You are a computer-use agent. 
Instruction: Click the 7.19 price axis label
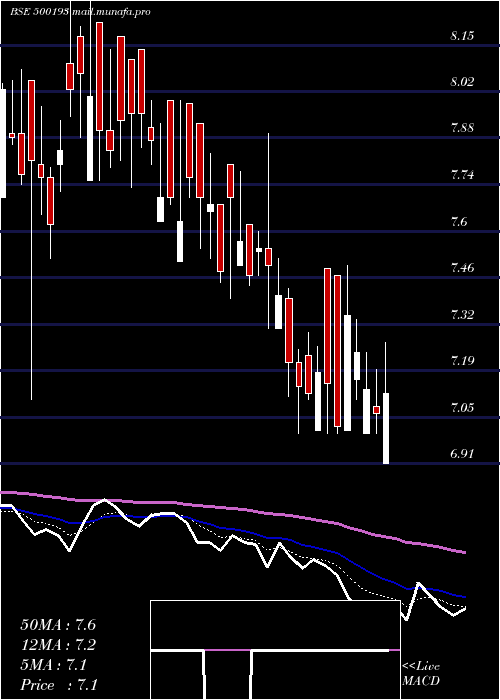point(462,361)
